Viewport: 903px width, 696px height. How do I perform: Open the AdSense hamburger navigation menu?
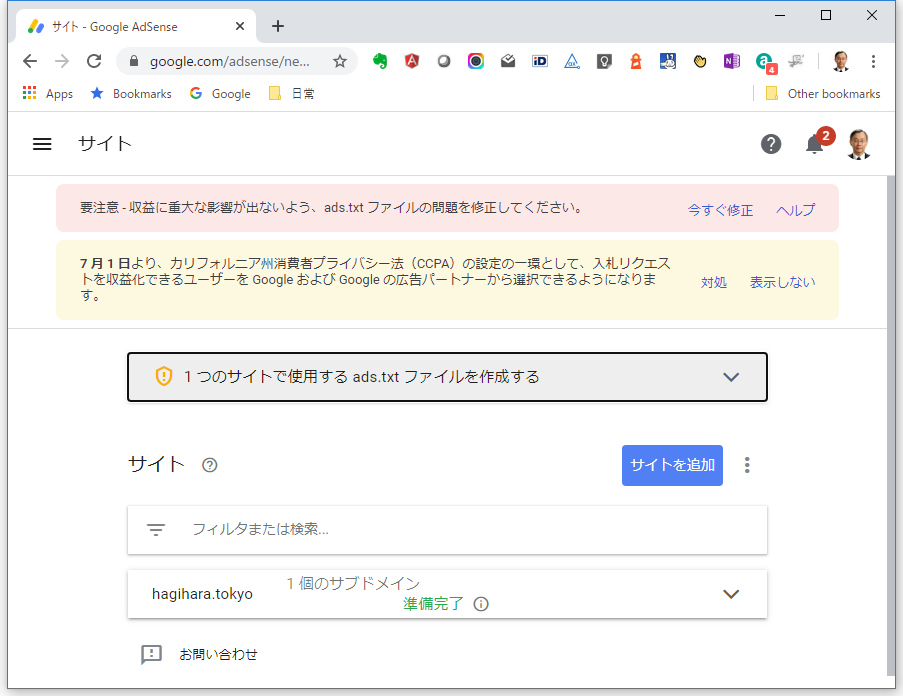[x=42, y=144]
